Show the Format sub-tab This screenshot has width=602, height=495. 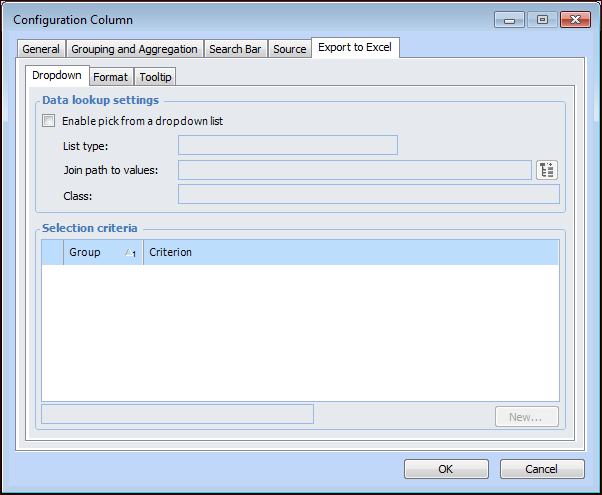(x=111, y=77)
